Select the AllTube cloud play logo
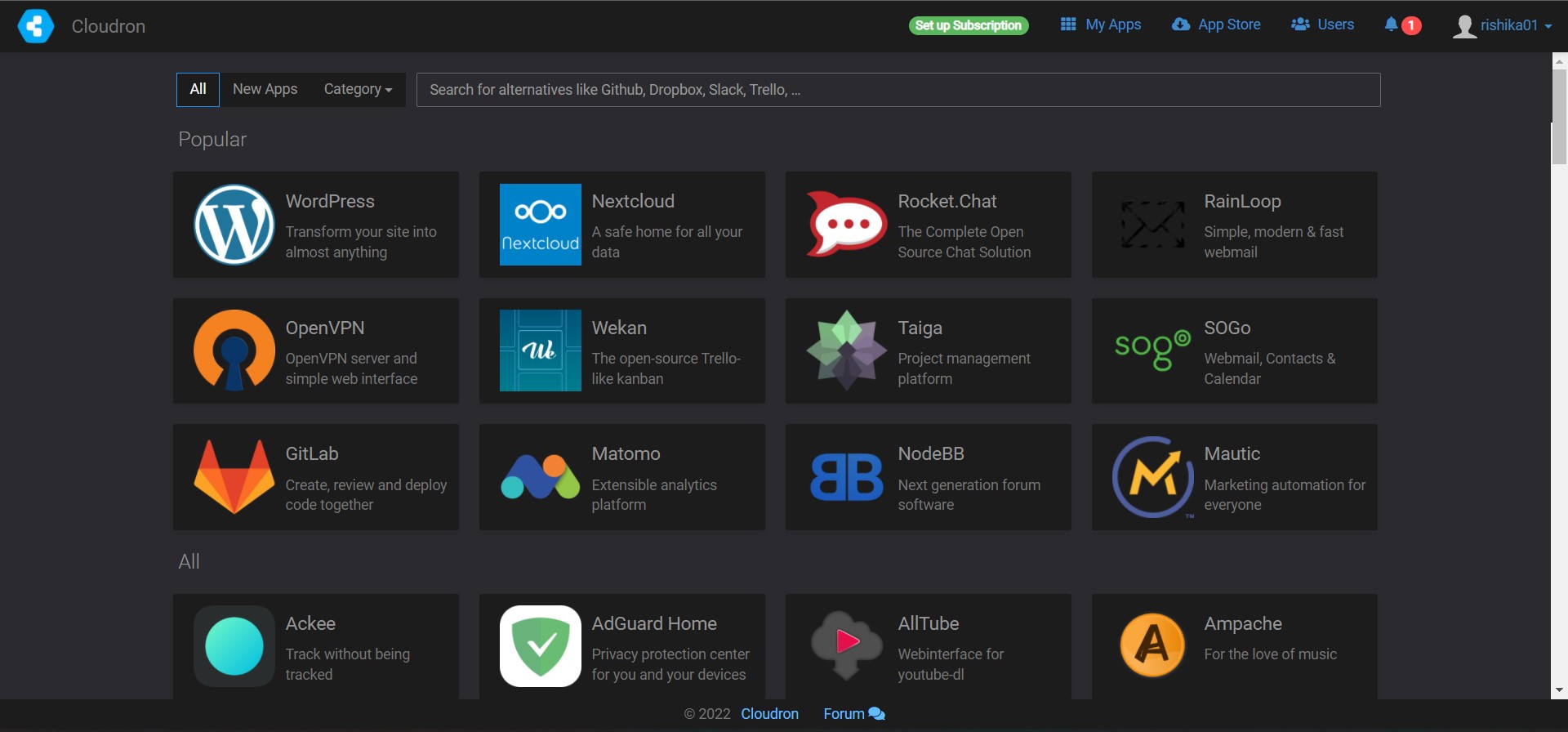The height and width of the screenshot is (732, 1568). 847,645
